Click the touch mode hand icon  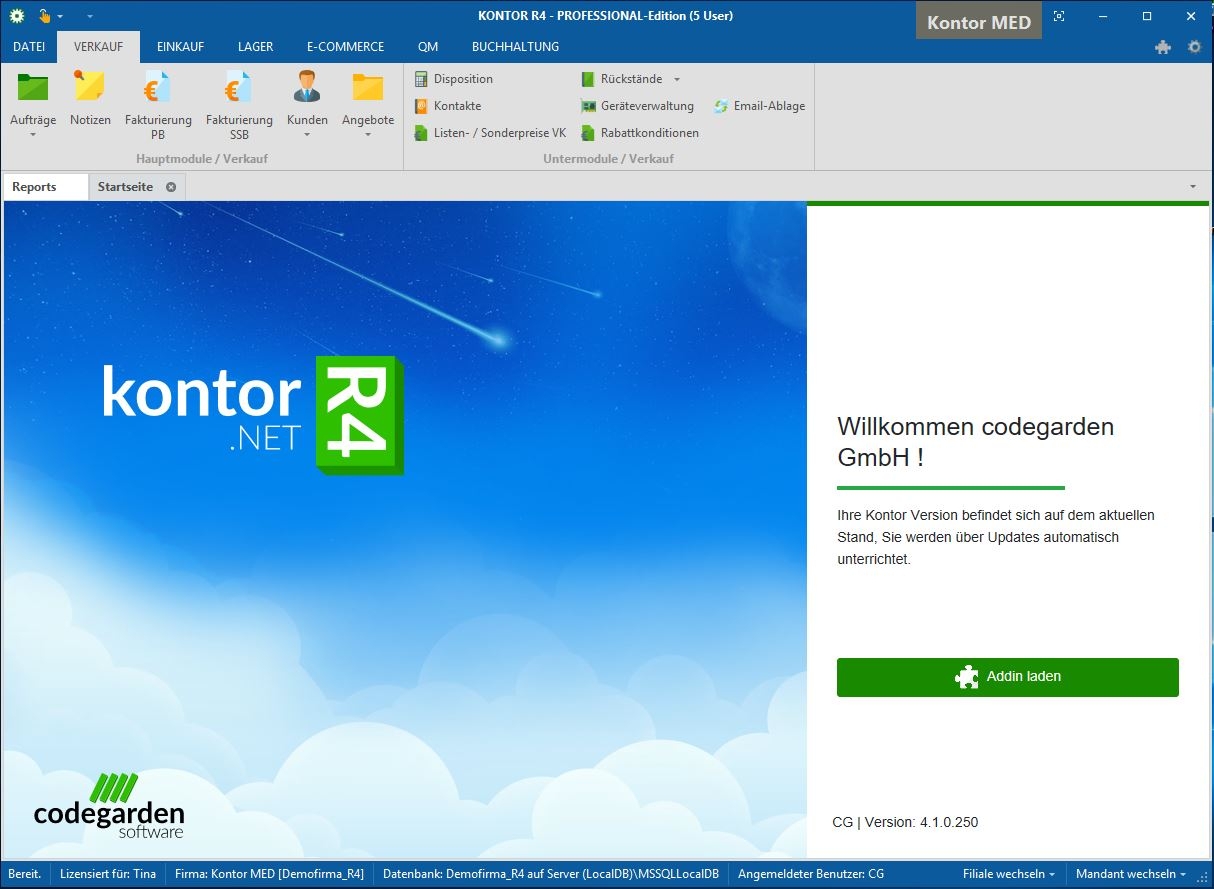[44, 16]
